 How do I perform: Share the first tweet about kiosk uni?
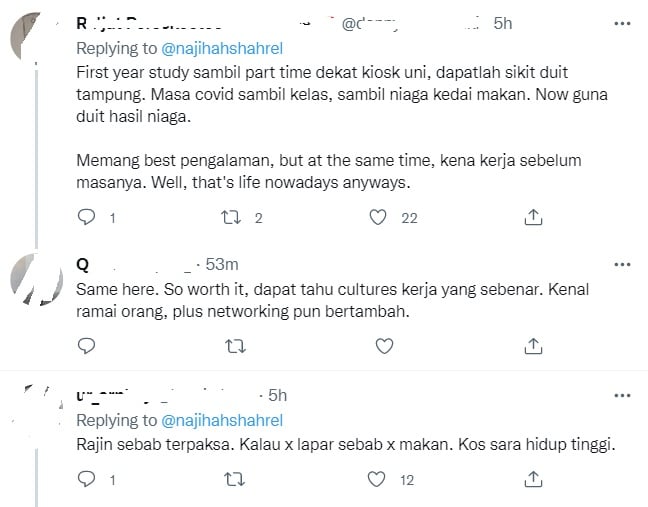pyautogui.click(x=534, y=217)
